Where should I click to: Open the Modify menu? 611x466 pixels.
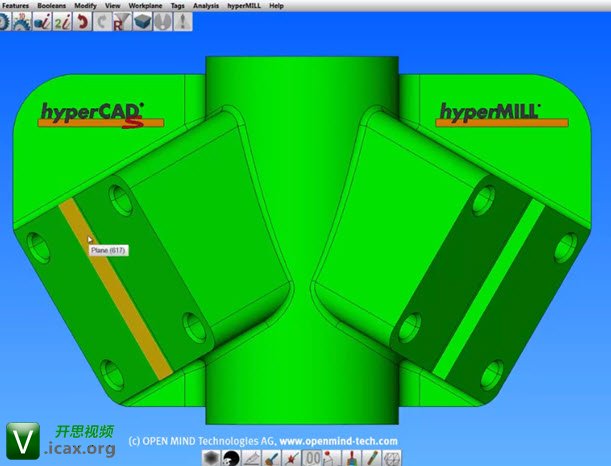85,6
